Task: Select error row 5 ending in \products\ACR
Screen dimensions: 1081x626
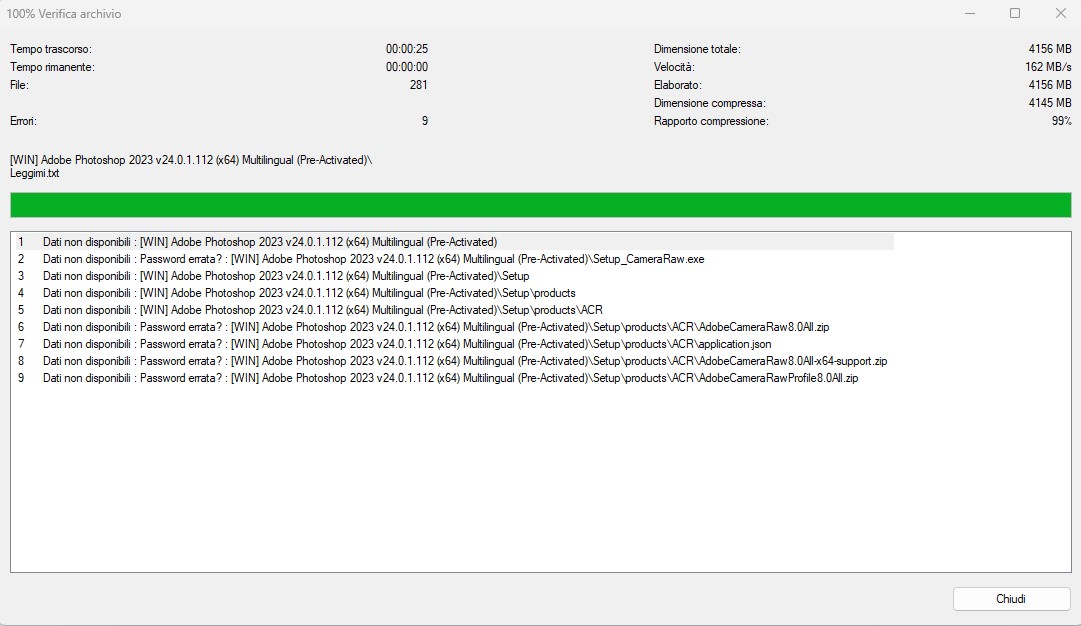Action: coord(455,310)
